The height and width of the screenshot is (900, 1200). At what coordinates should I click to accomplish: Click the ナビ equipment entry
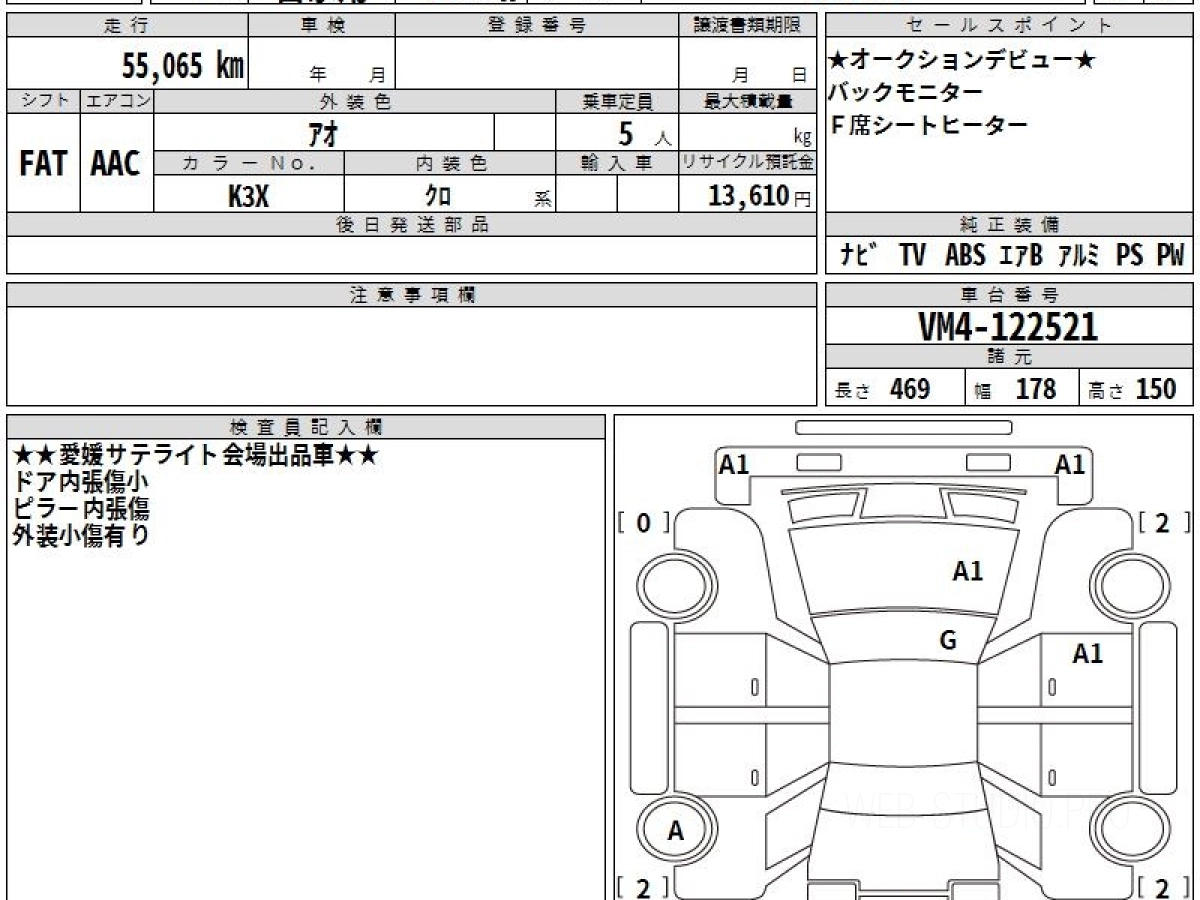pyautogui.click(x=859, y=255)
